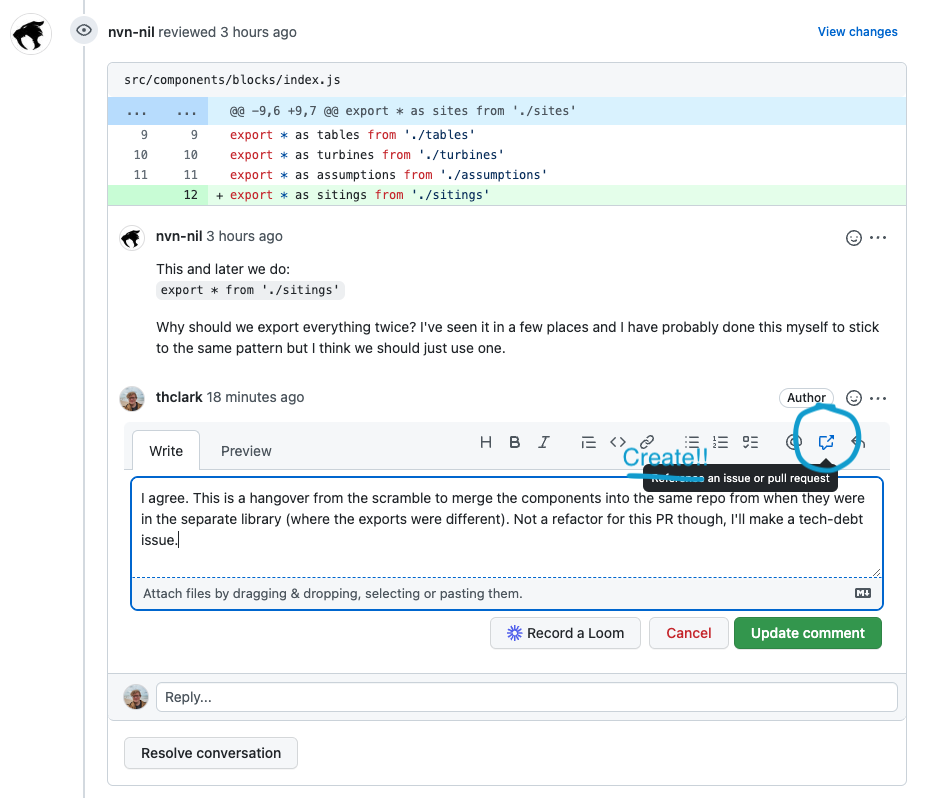Focus the Reply input field

pos(527,697)
